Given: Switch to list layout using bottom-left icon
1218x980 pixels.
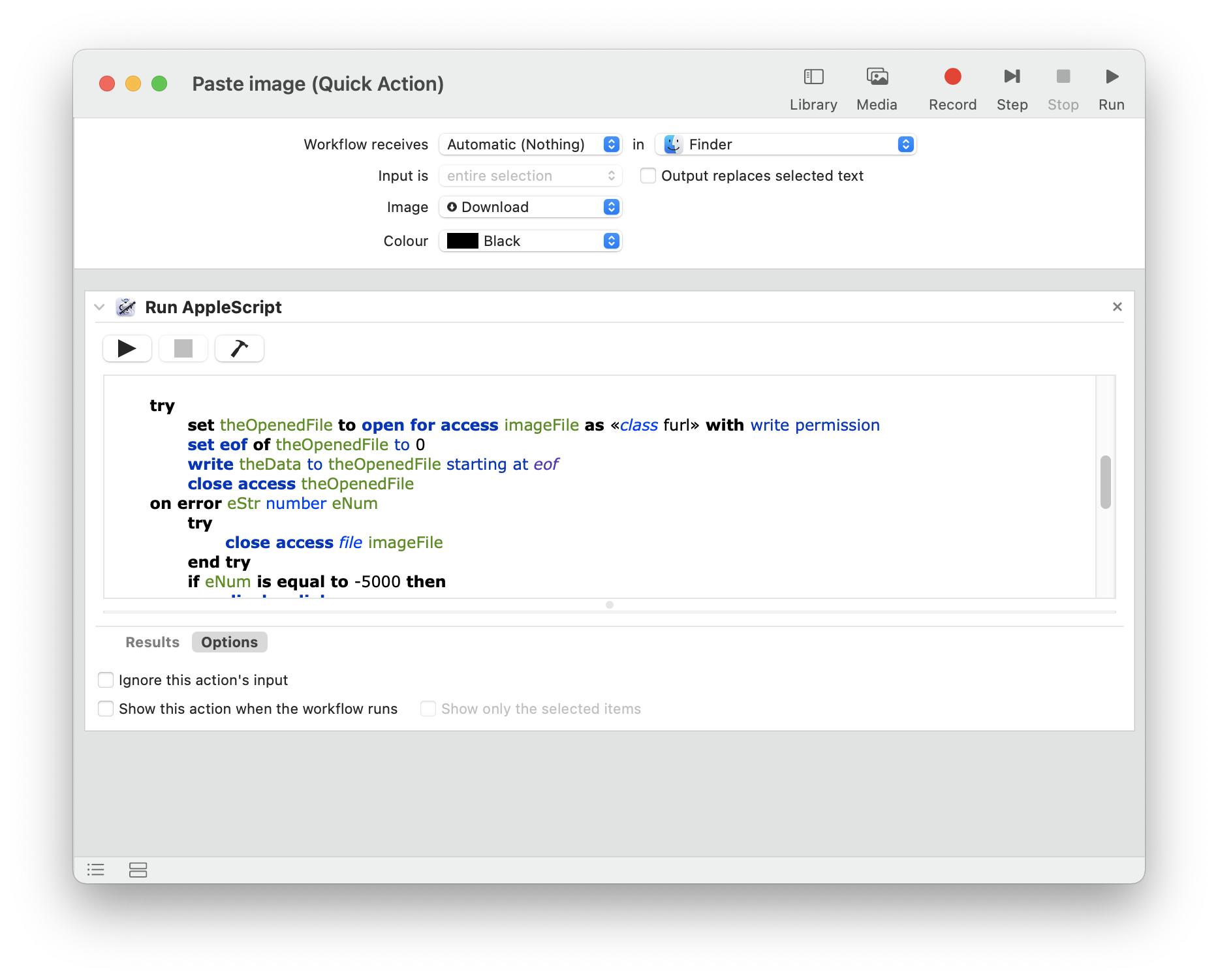Looking at the screenshot, I should tap(95, 870).
